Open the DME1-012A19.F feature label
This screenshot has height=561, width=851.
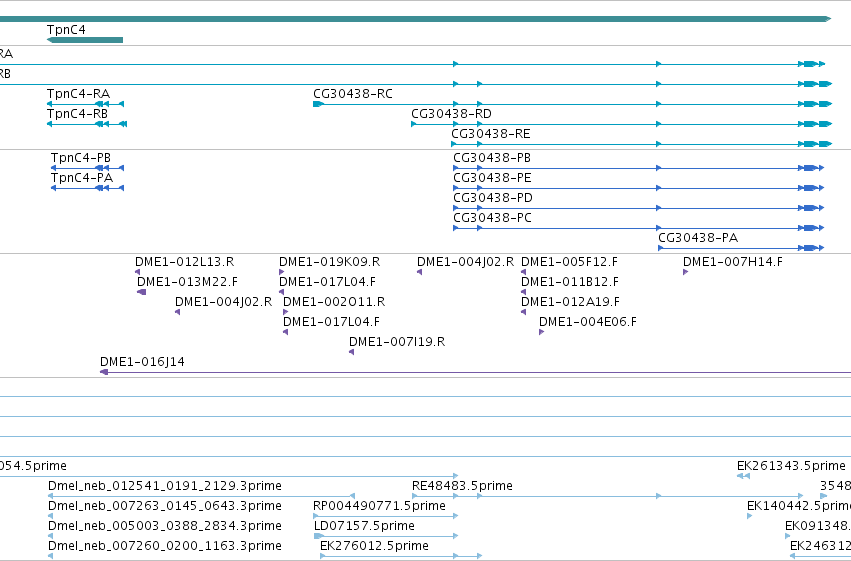click(570, 302)
